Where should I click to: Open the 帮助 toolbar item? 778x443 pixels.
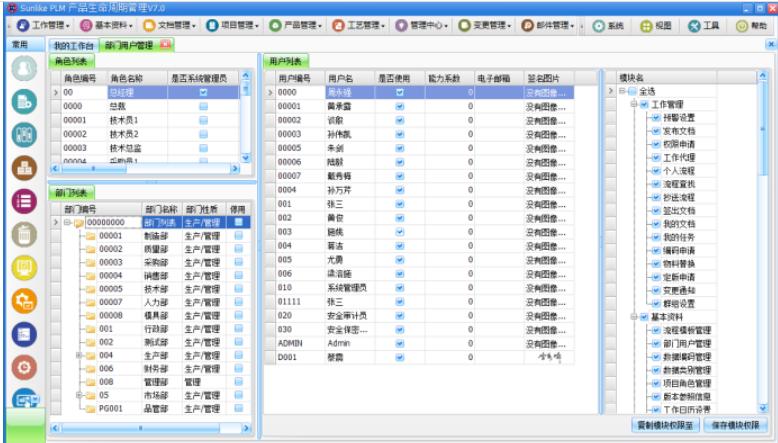pos(751,26)
